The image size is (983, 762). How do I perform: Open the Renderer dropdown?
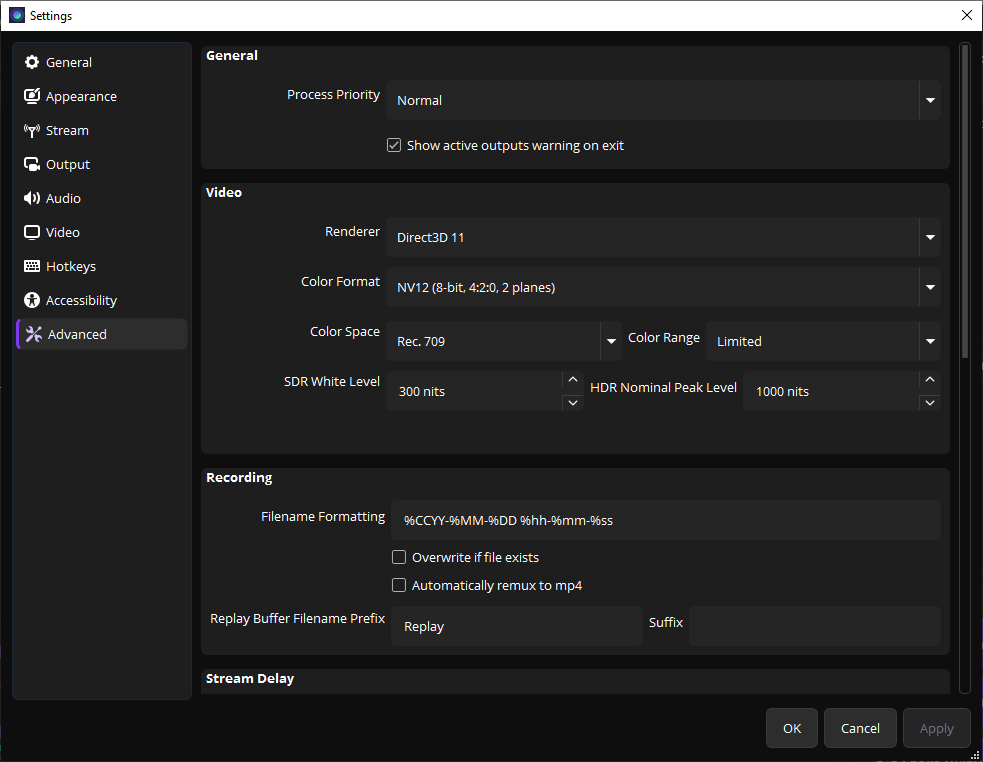pyautogui.click(x=663, y=237)
